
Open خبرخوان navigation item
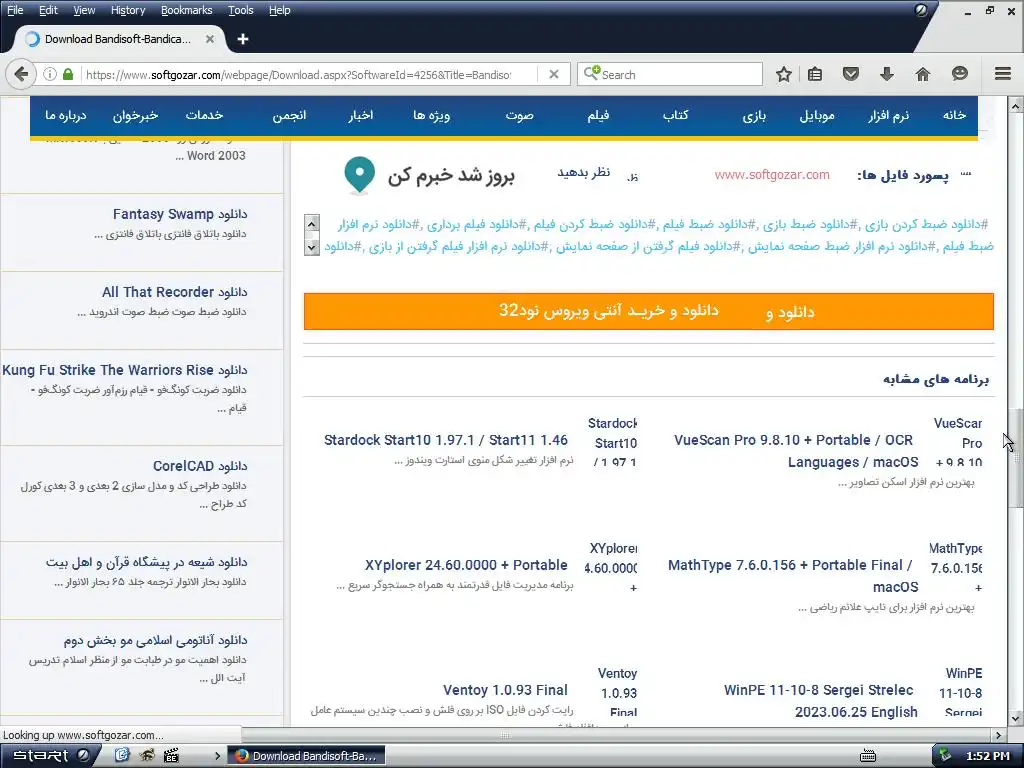pos(135,116)
